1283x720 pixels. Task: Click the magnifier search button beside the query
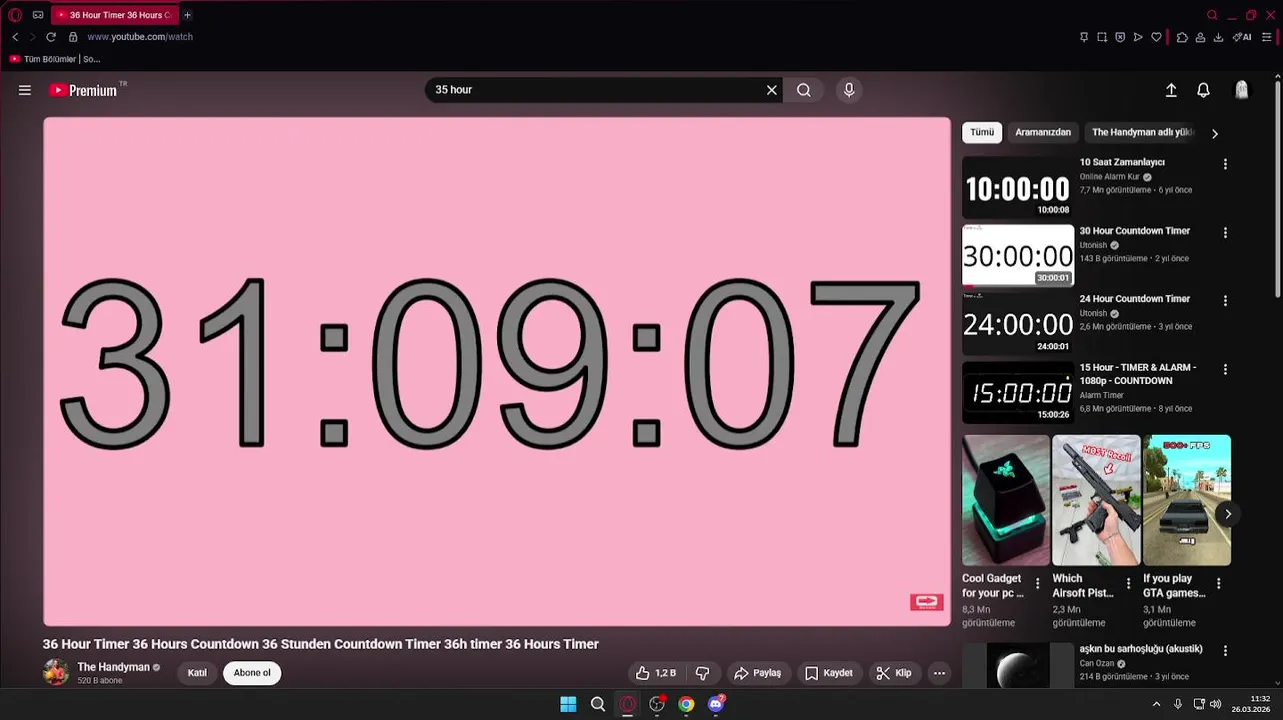pyautogui.click(x=804, y=90)
